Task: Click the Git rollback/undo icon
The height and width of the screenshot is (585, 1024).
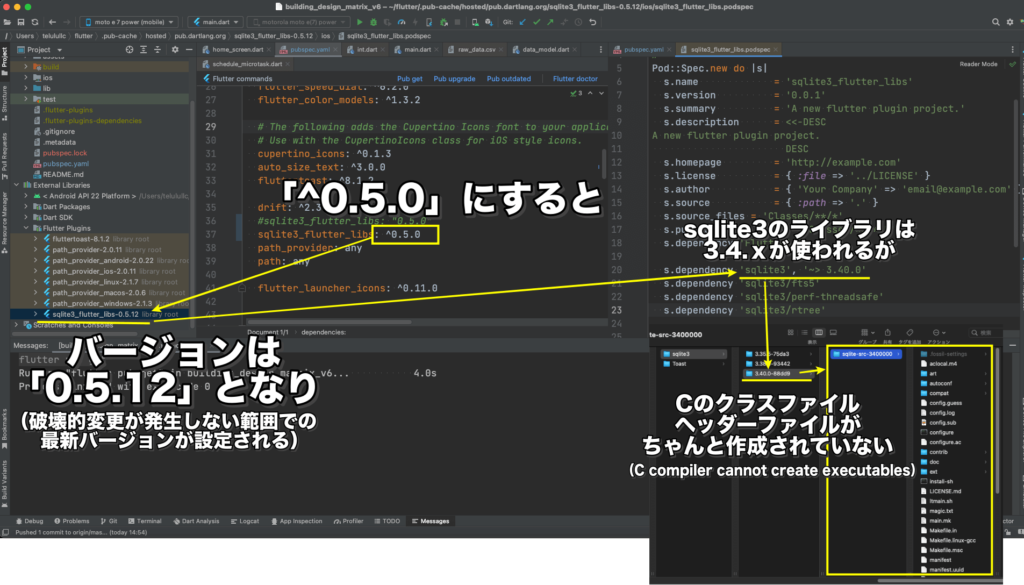Action: tap(593, 22)
